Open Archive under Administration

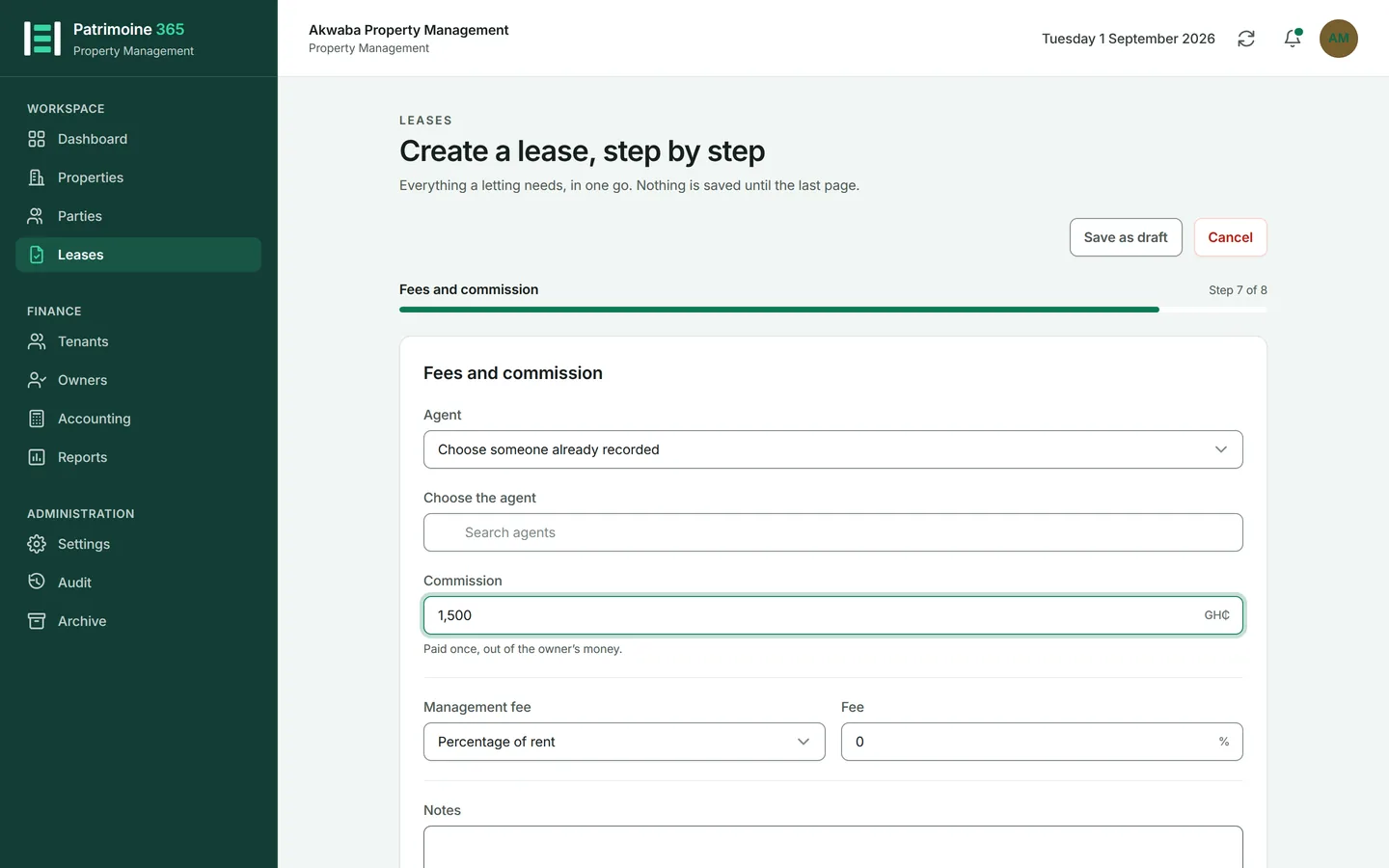click(x=139, y=621)
